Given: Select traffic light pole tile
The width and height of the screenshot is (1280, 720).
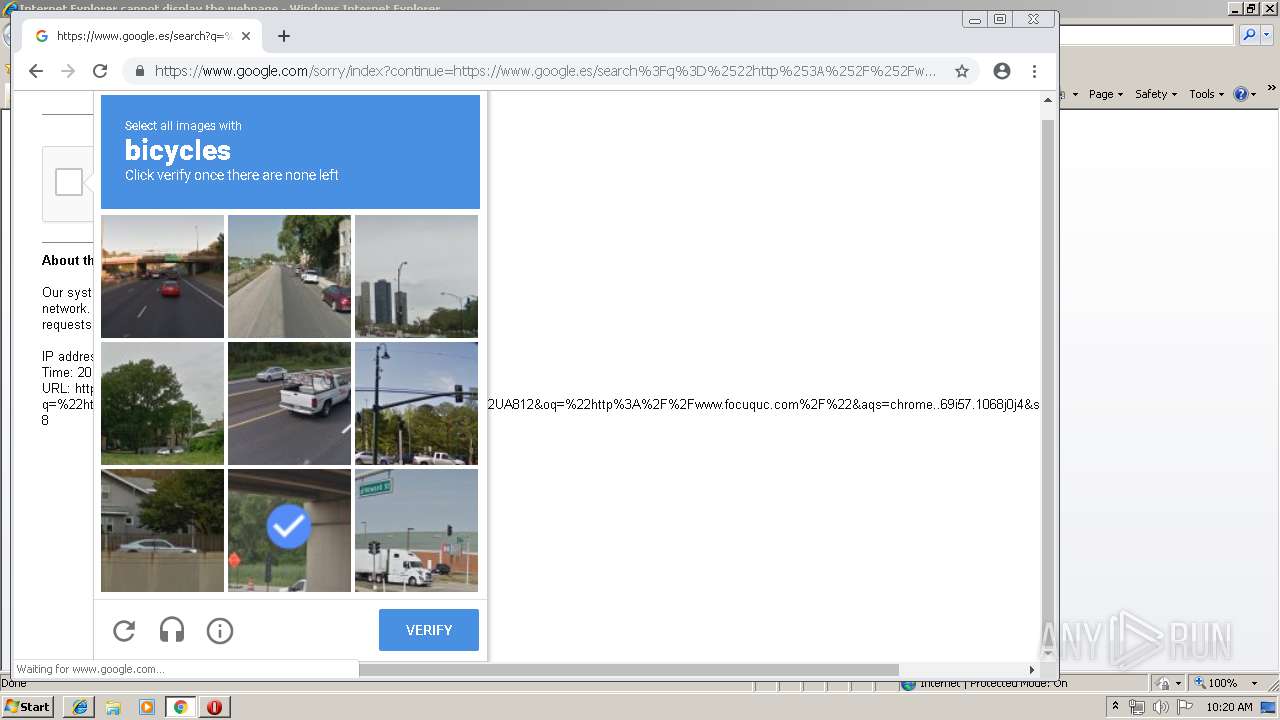Looking at the screenshot, I should 416,403.
